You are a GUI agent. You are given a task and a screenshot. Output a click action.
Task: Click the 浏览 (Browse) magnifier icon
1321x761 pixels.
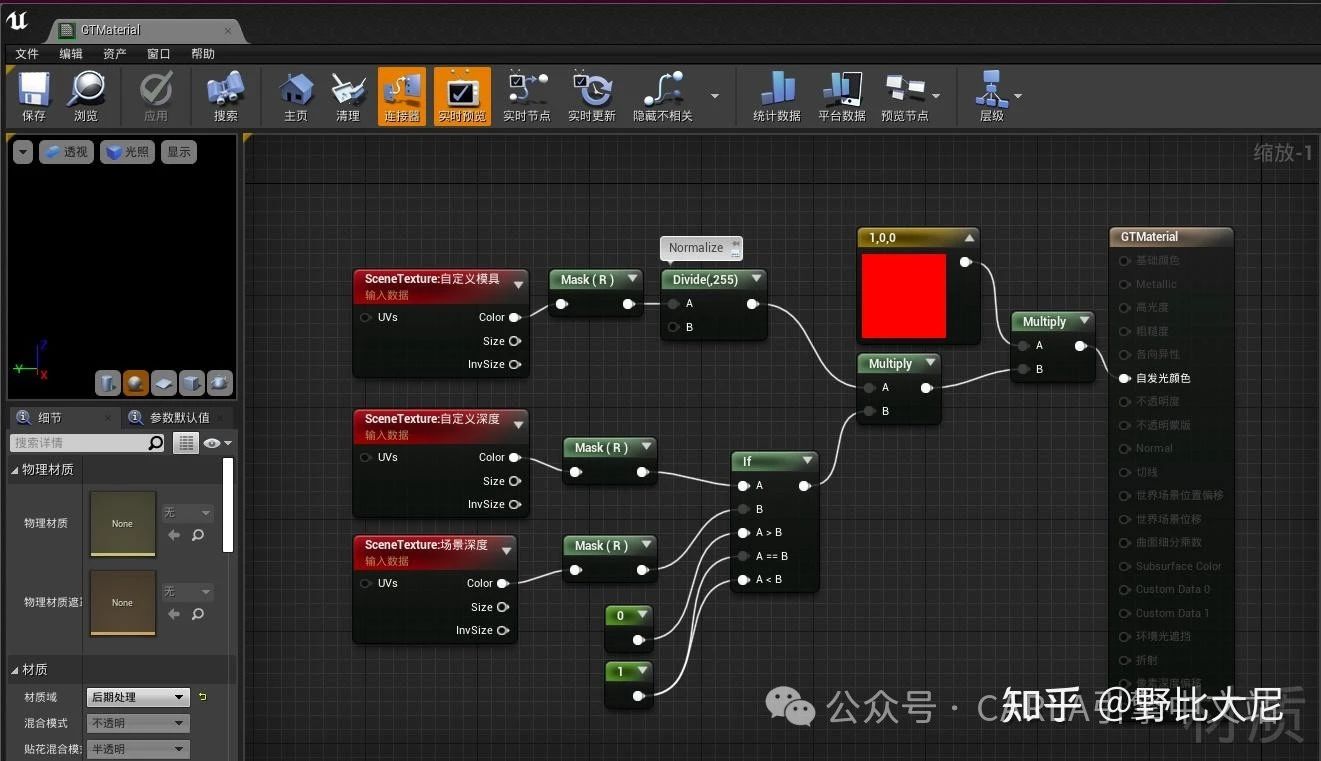pos(86,92)
